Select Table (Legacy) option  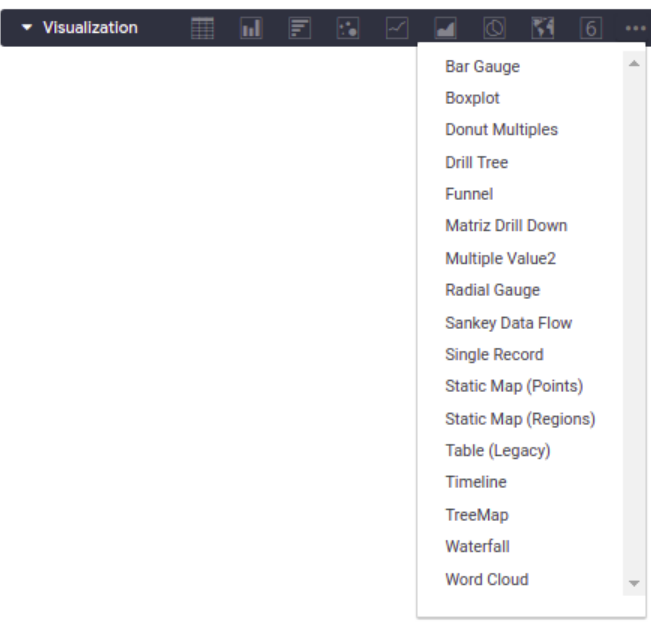[497, 451]
